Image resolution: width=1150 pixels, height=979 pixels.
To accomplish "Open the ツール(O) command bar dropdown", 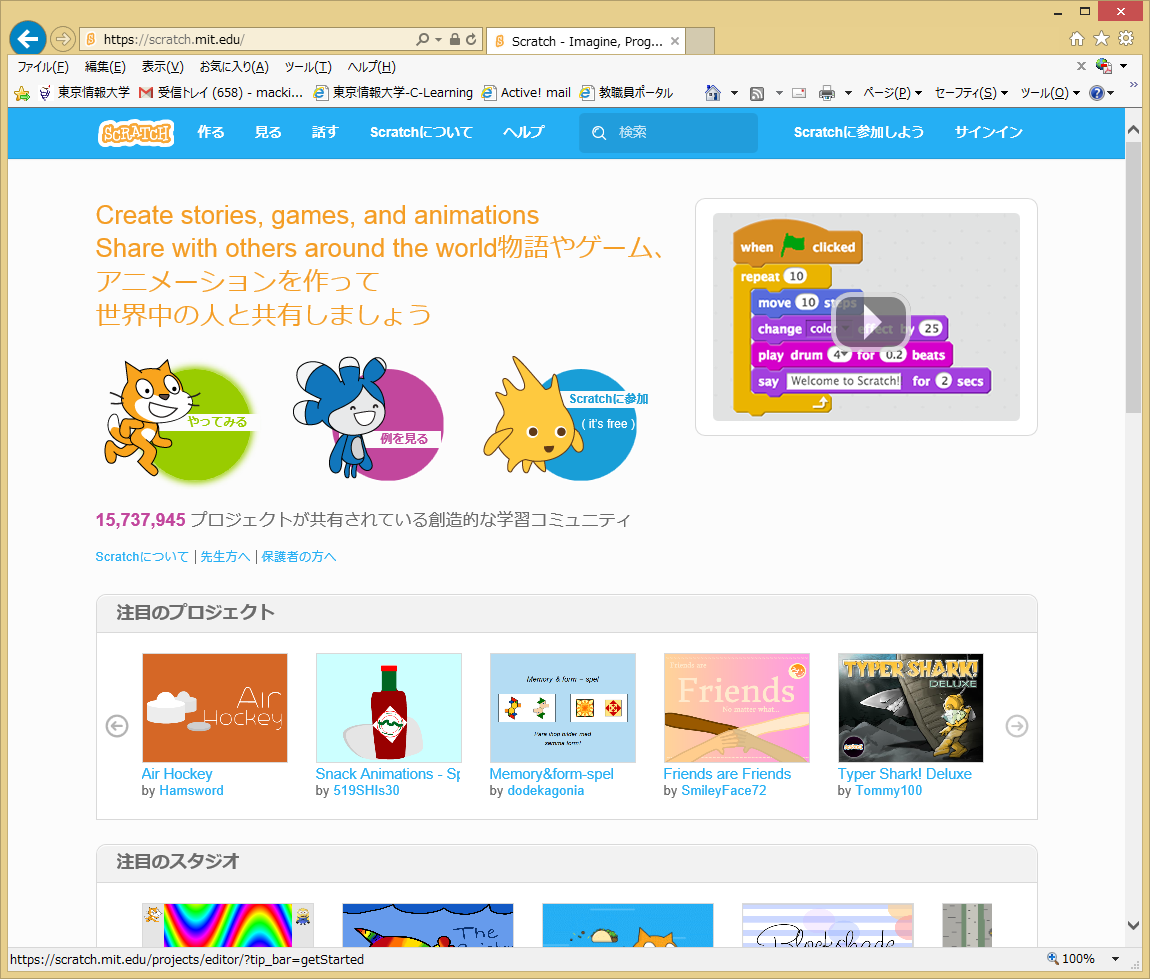I will [1050, 93].
